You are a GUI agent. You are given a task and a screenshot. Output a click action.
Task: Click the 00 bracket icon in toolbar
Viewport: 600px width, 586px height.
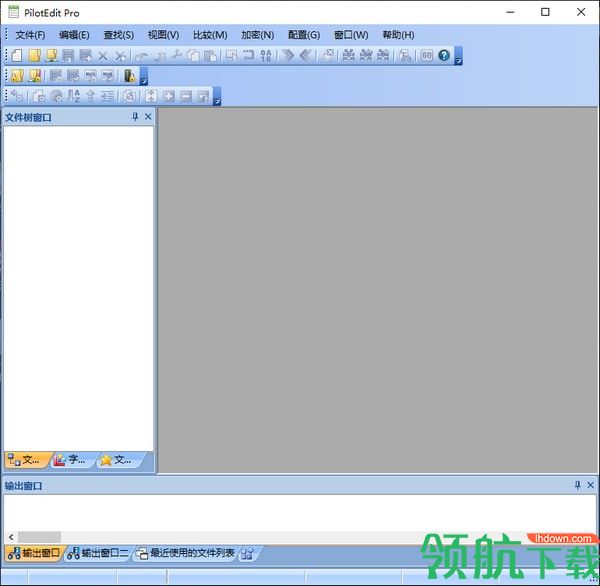[x=427, y=56]
